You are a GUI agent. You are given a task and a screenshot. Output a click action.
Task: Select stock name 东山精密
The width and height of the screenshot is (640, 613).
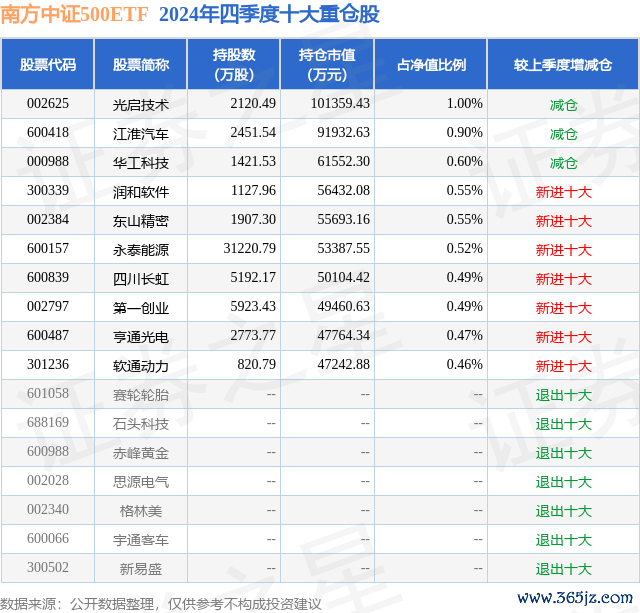141,221
